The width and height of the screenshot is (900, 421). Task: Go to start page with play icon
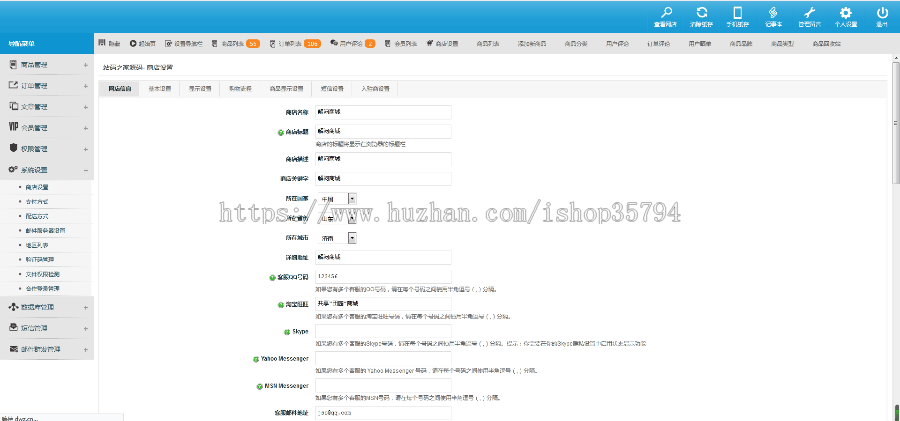(133, 43)
